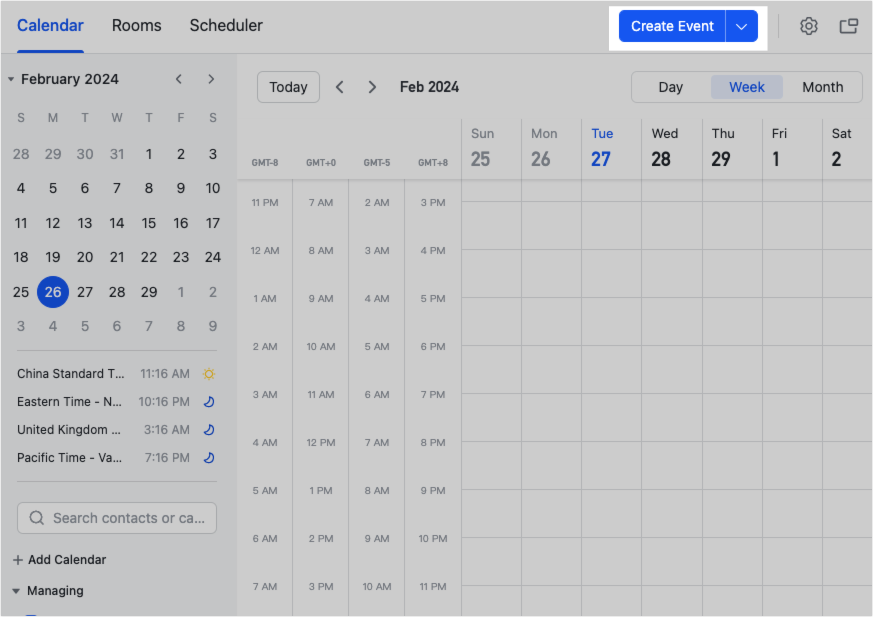The image size is (873, 617).
Task: Open the calendar settings gear icon
Action: [x=808, y=26]
